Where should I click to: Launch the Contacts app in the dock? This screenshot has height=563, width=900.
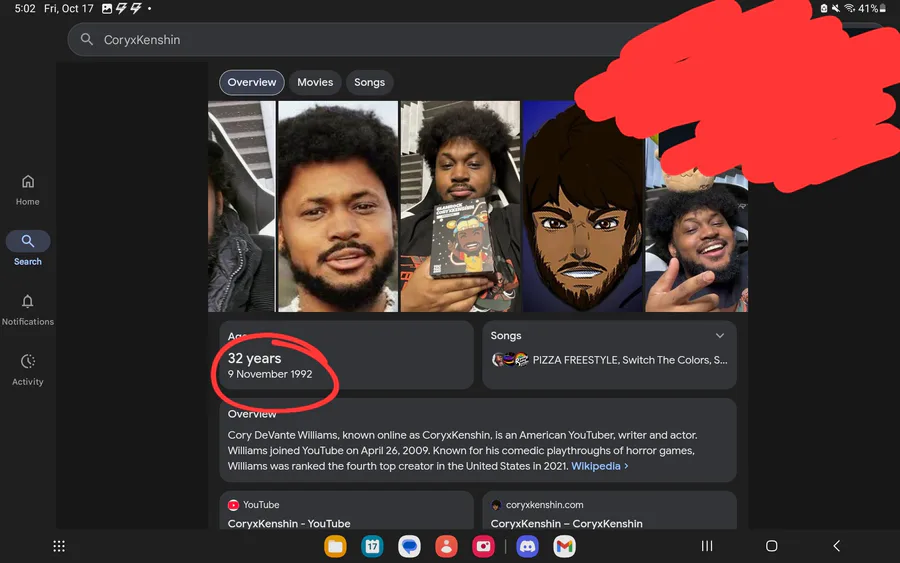tap(446, 546)
